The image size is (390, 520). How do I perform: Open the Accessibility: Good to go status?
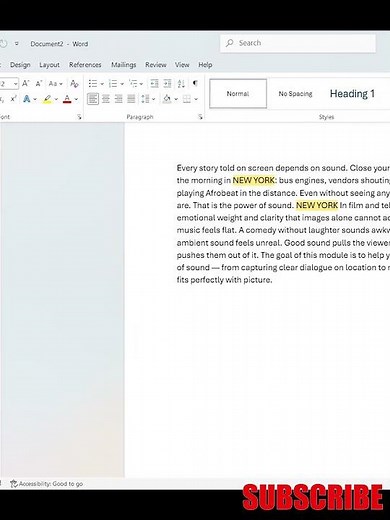point(47,484)
